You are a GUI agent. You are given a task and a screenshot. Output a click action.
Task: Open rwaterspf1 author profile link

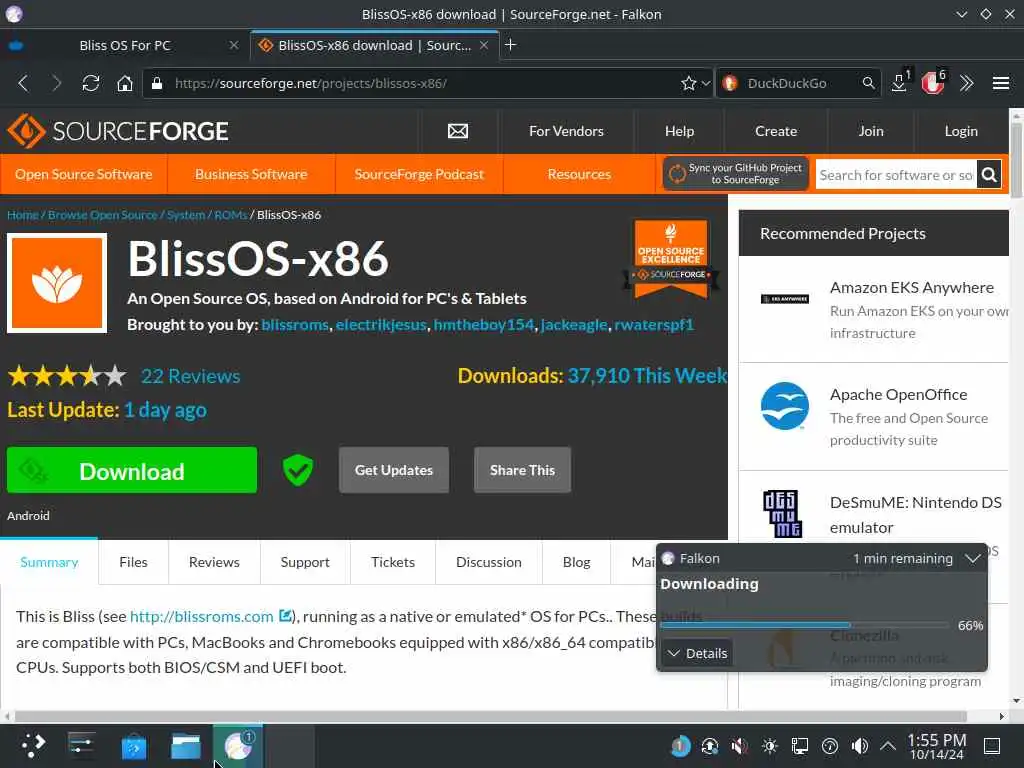click(x=654, y=325)
